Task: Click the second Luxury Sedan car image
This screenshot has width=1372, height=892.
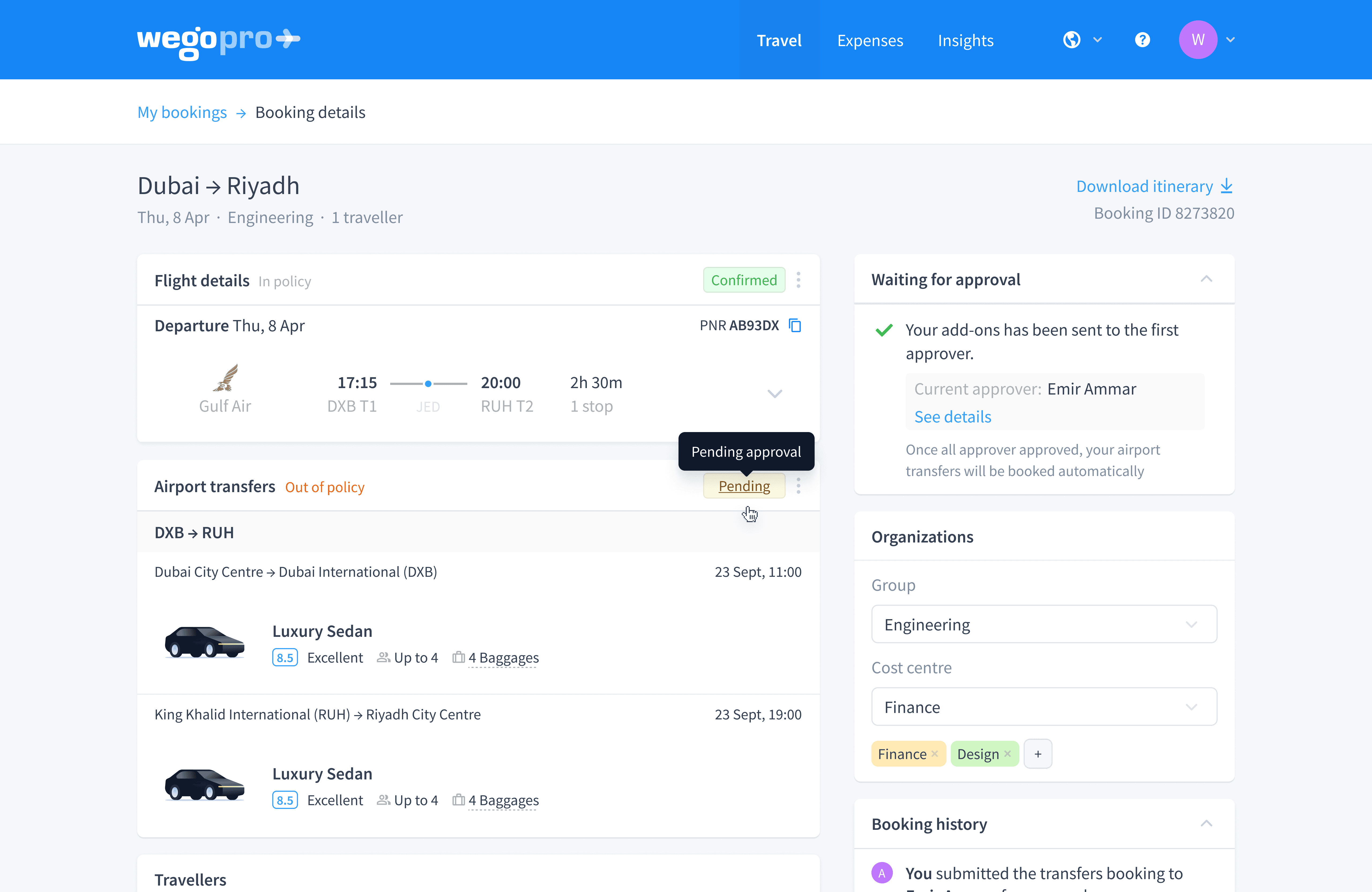Action: point(205,785)
